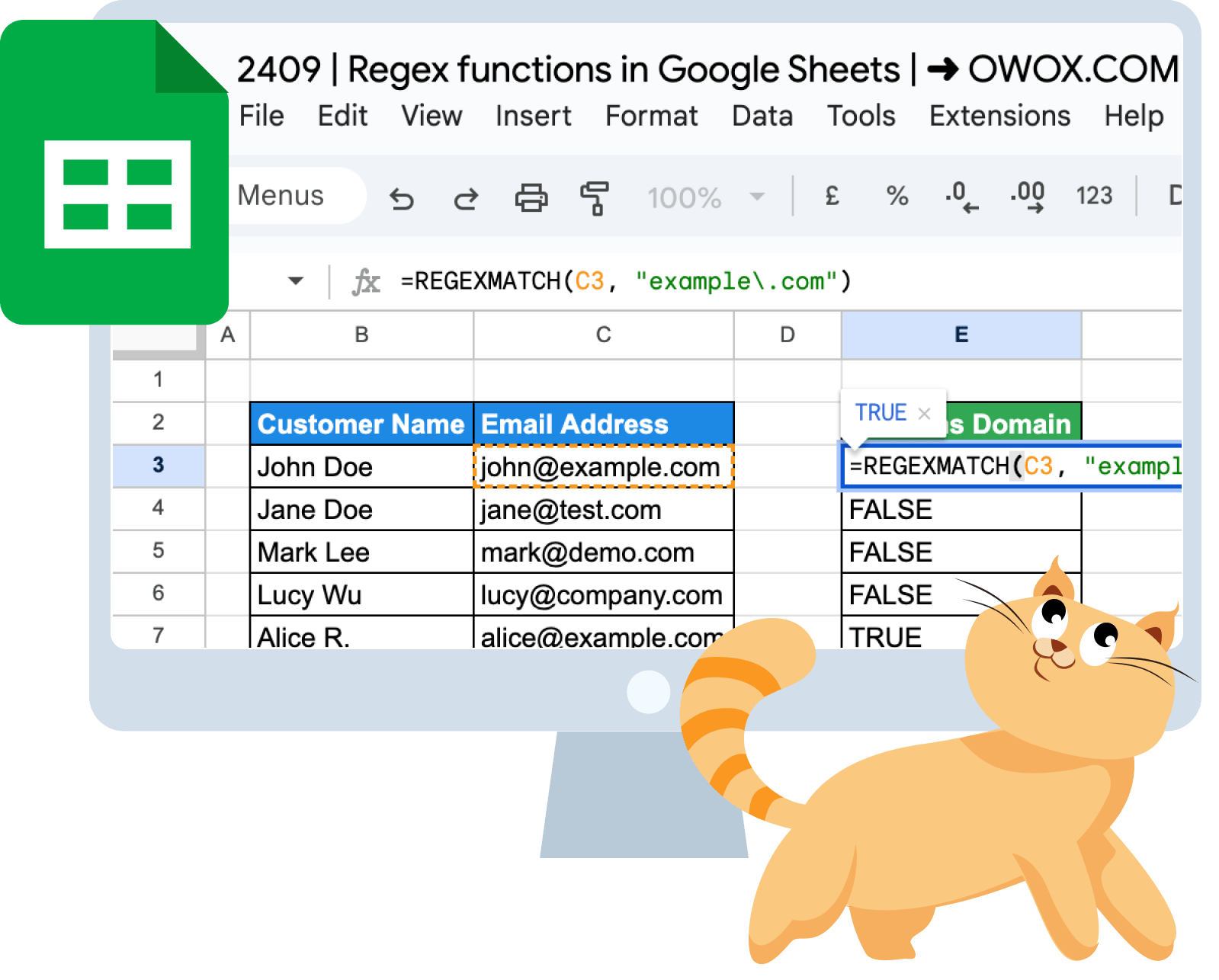Image resolution: width=1219 pixels, height=980 pixels.
Task: Apply percent format with the % icon
Action: pos(897,196)
